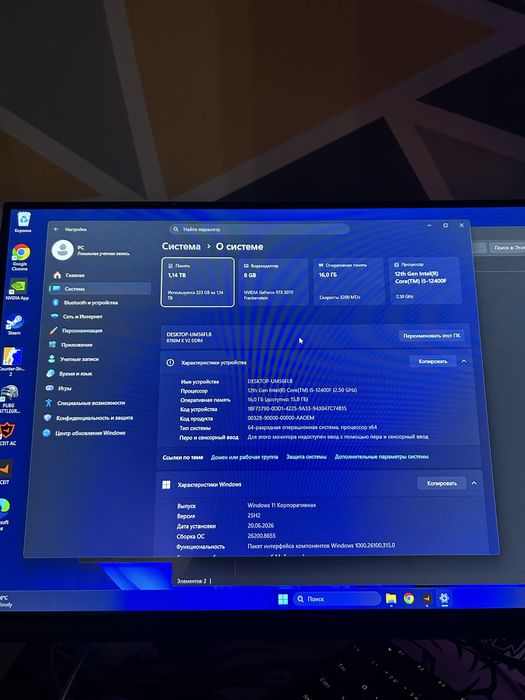Open the Settings gear on the taskbar
This screenshot has height=700, width=525.
[444, 598]
